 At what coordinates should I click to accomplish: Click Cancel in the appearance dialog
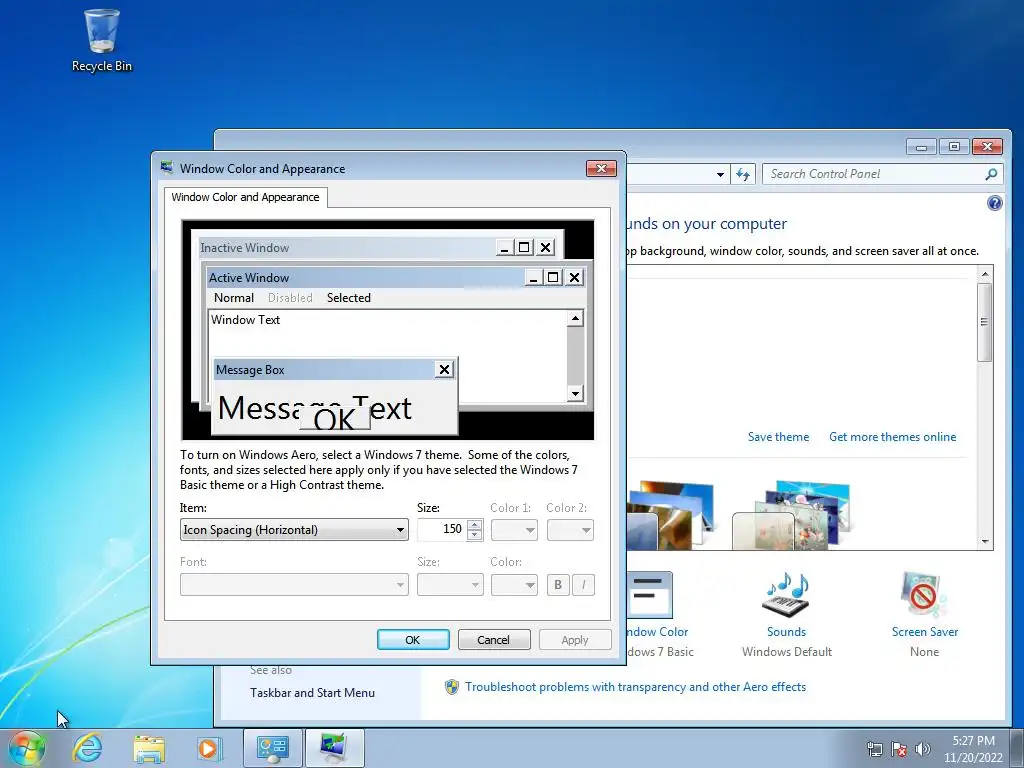pos(494,640)
